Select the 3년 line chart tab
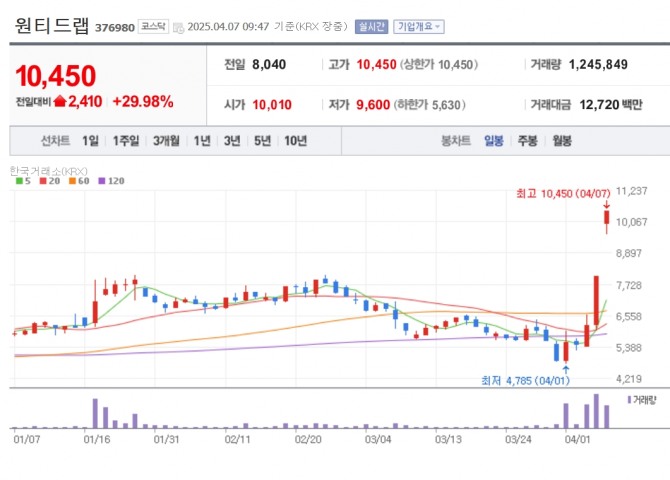Screen dimensions: 670x480 [x=232, y=141]
